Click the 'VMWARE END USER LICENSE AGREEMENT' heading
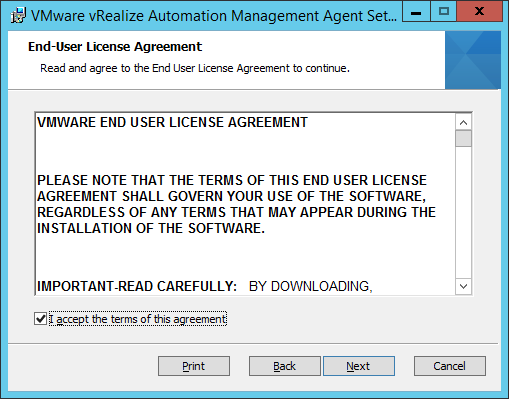This screenshot has width=509, height=399. point(172,122)
